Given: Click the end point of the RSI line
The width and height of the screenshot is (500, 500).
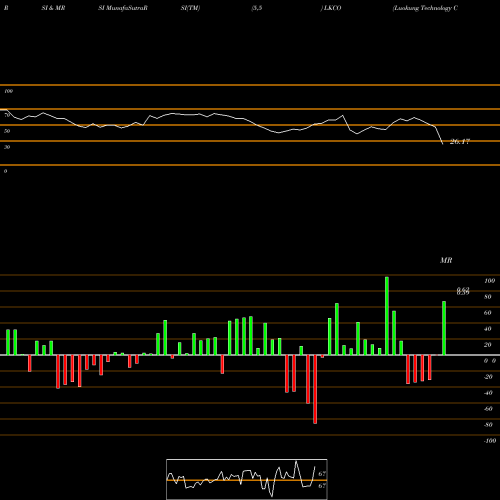Looking at the screenshot, I should point(443,144).
